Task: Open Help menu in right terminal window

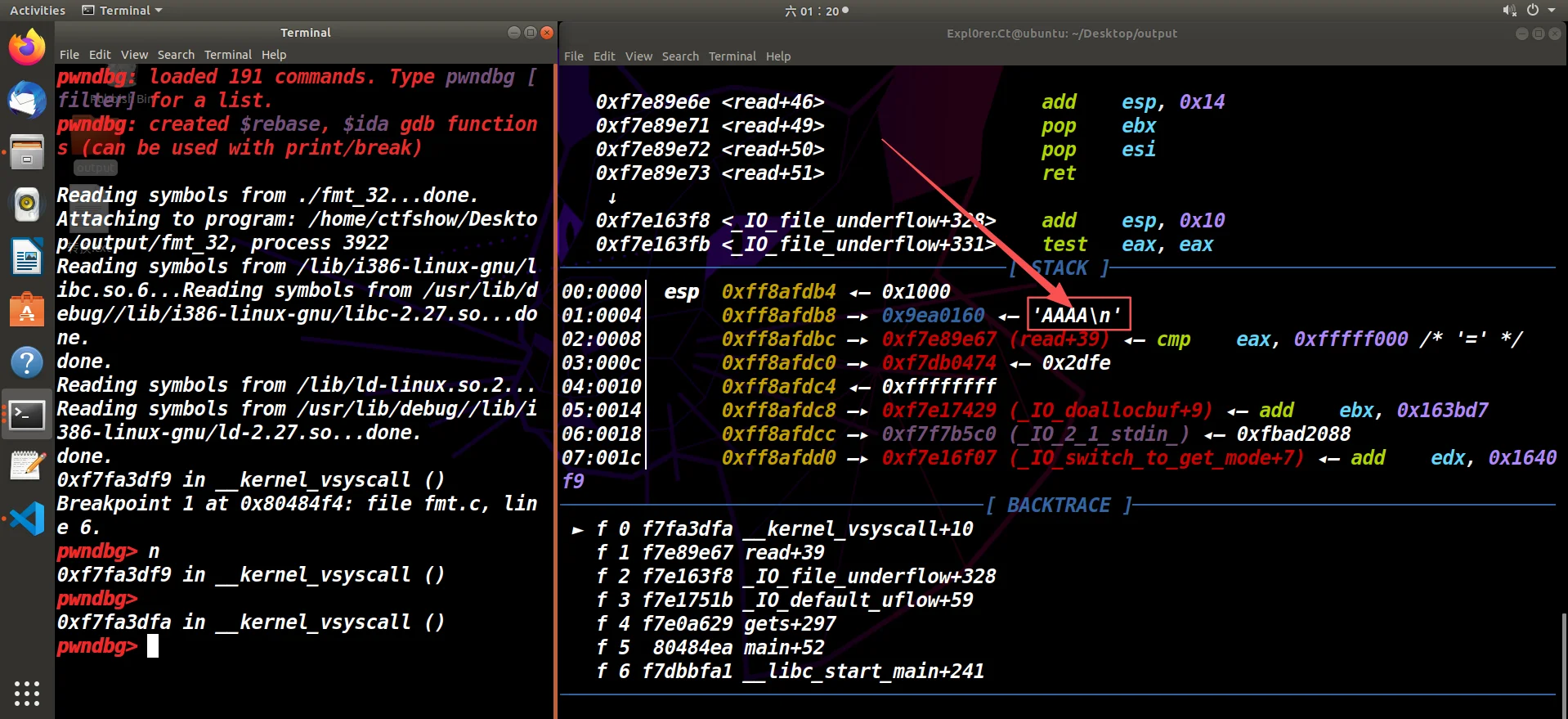Action: click(778, 56)
